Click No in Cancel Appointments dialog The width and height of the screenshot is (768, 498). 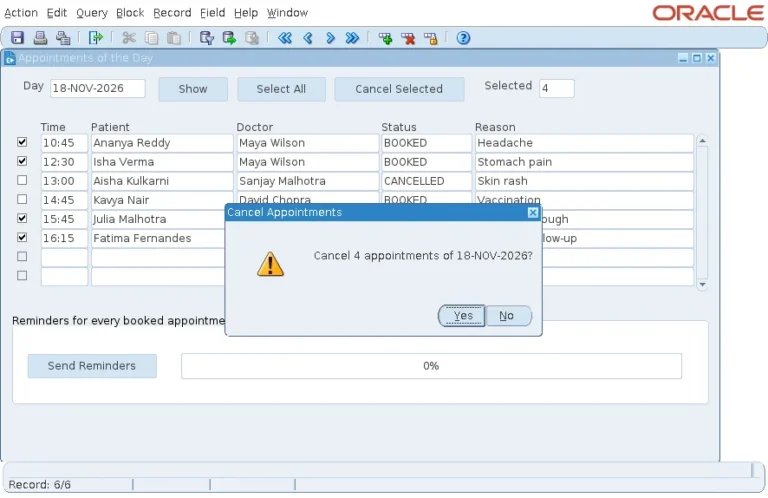tap(508, 316)
